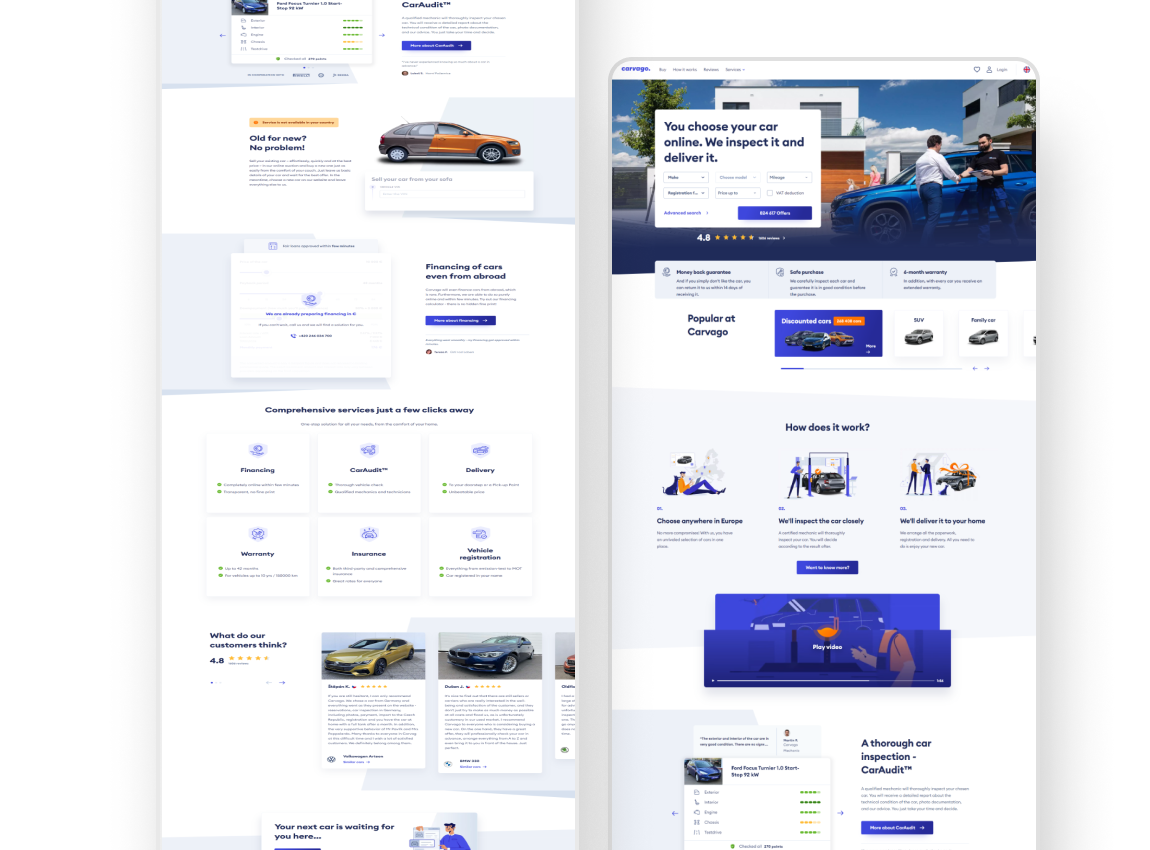
Task: Open the Ford Focus Turnier thumbnail on the right page
Action: pos(703,772)
